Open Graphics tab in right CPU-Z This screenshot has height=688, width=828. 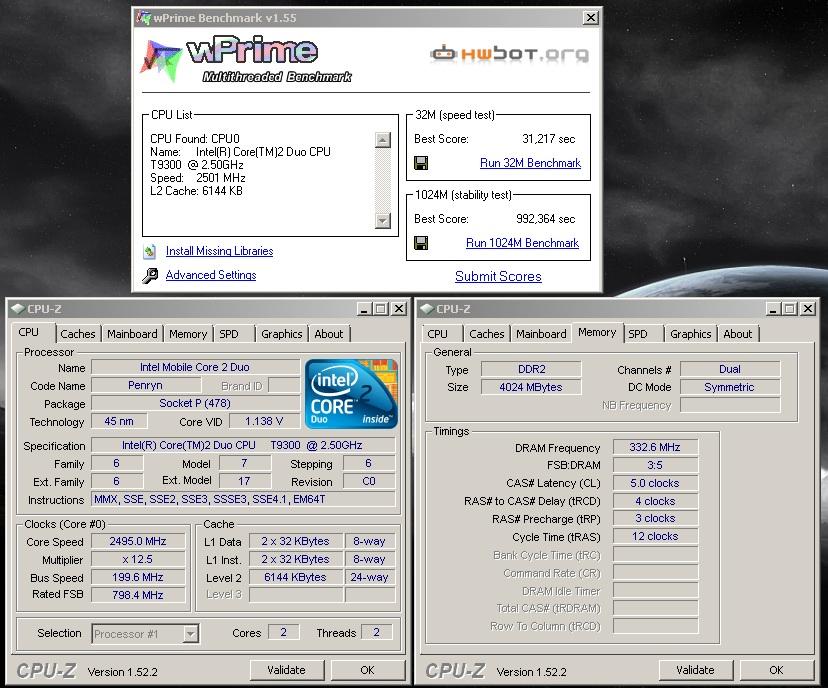[690, 334]
